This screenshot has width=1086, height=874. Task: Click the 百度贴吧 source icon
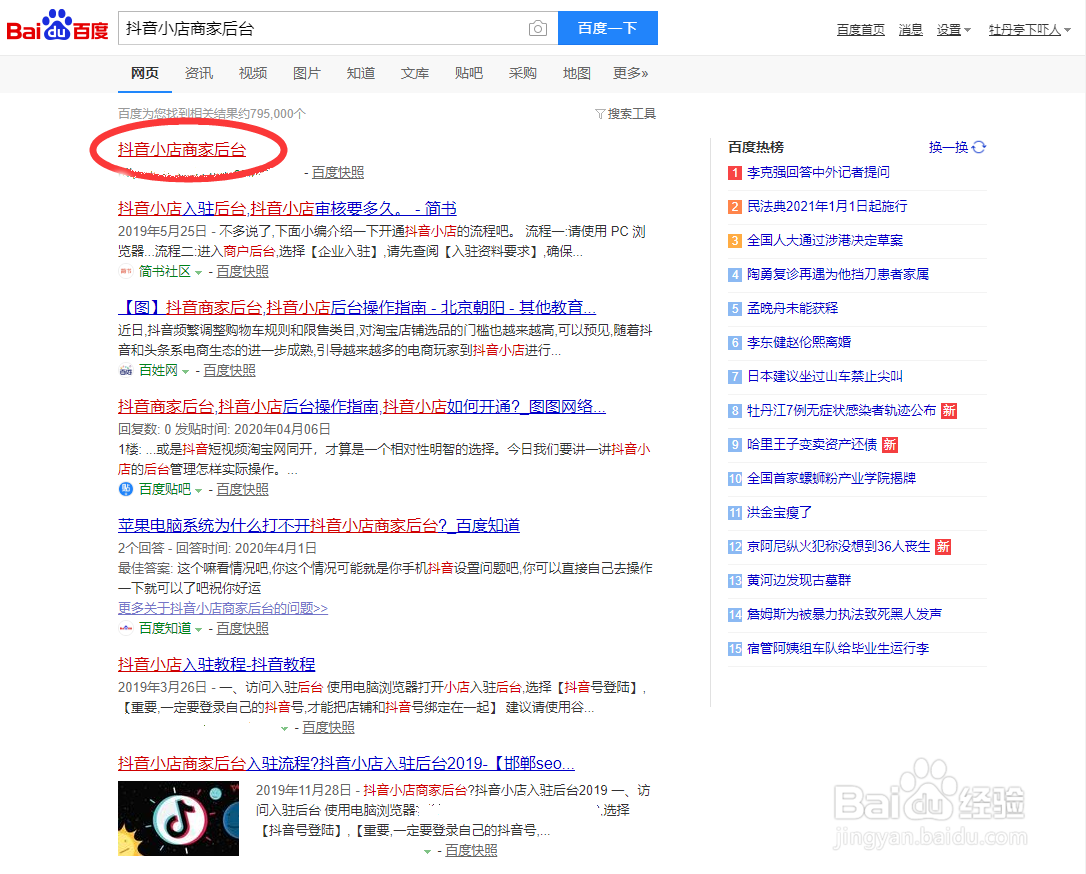coord(124,488)
